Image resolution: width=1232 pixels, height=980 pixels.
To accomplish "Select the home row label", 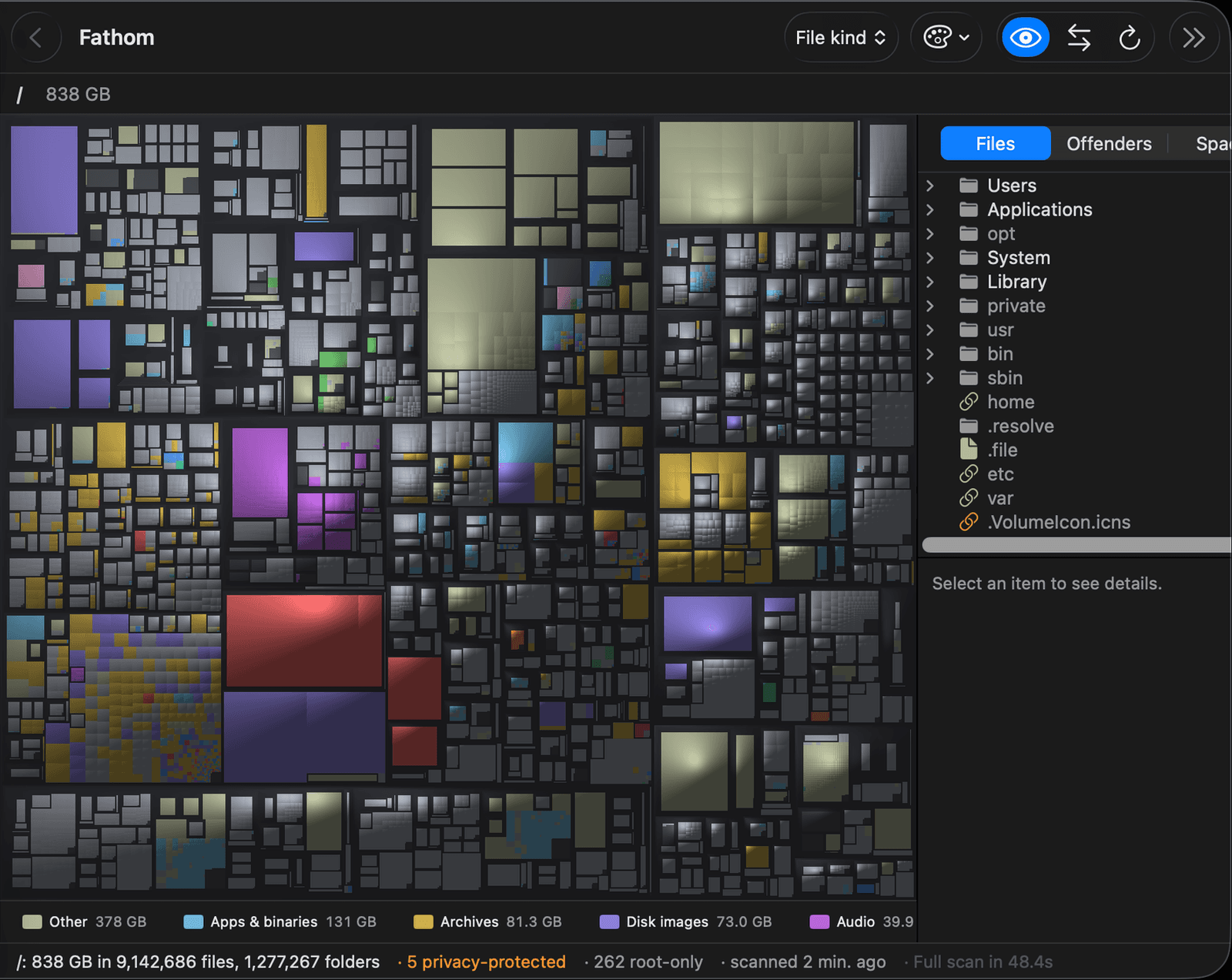I will (x=1011, y=402).
